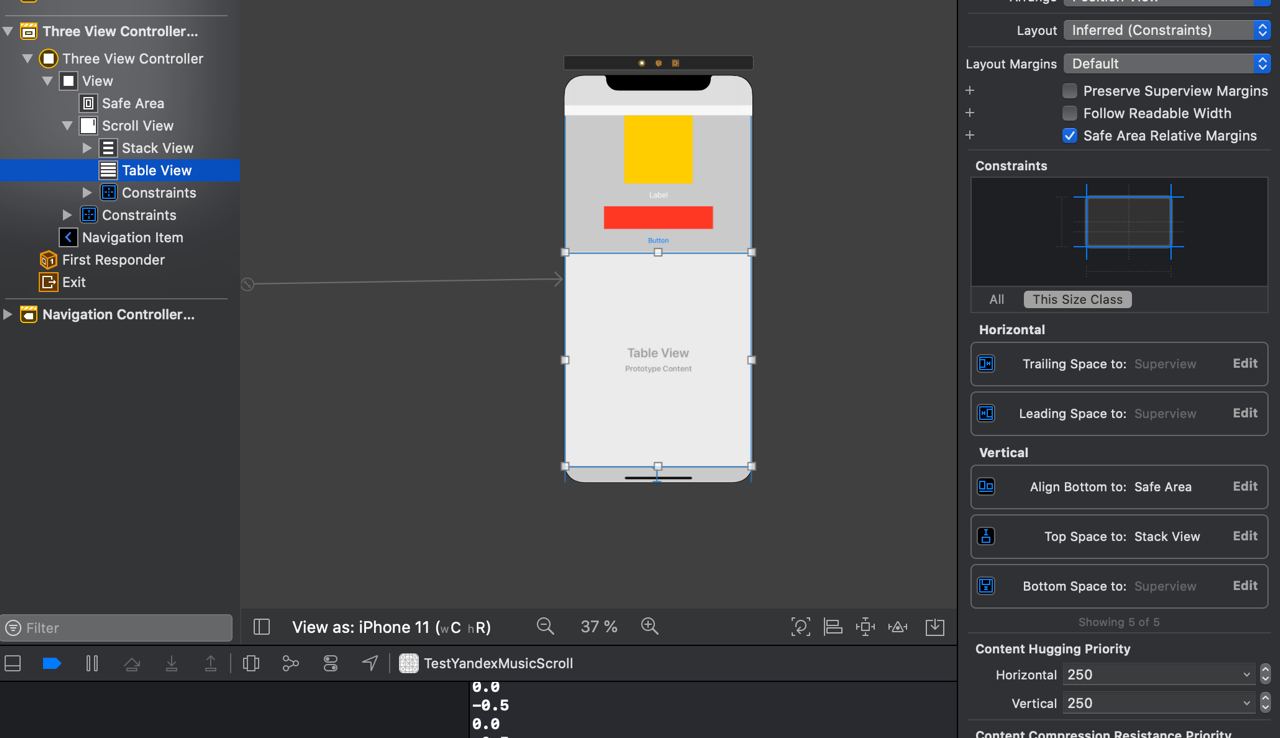Image resolution: width=1280 pixels, height=738 pixels.
Task: Adjust Vertical hugging priority stepper
Action: tap(1265, 703)
